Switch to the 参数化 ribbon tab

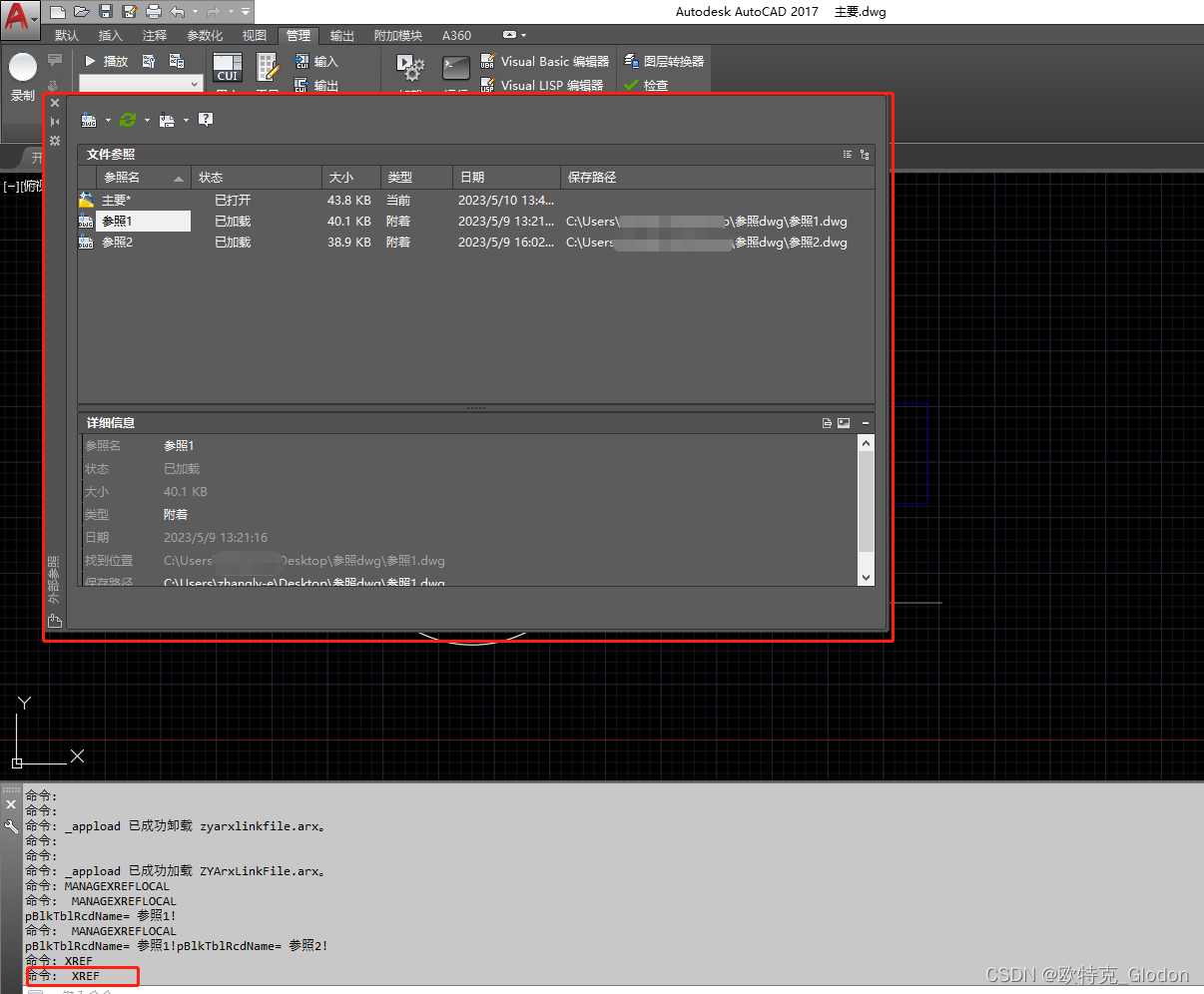[205, 35]
